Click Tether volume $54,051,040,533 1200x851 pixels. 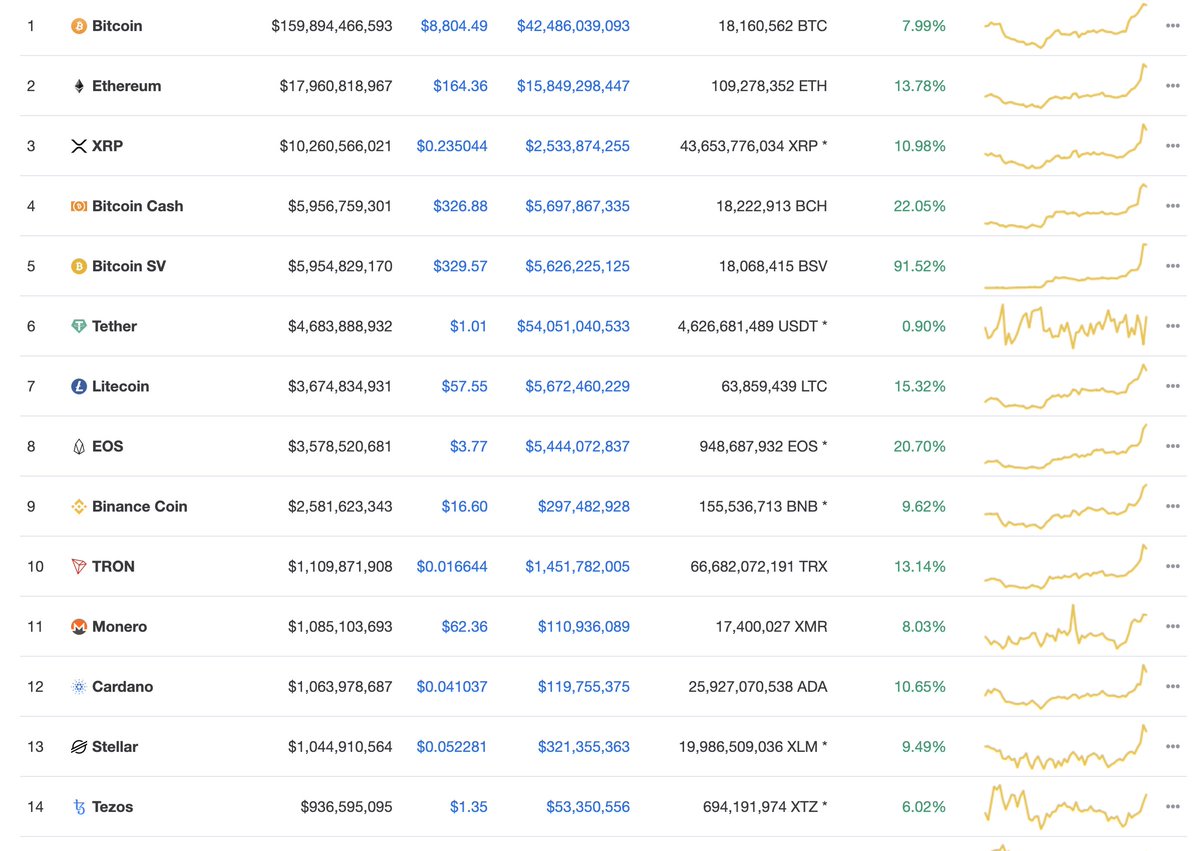click(x=573, y=326)
